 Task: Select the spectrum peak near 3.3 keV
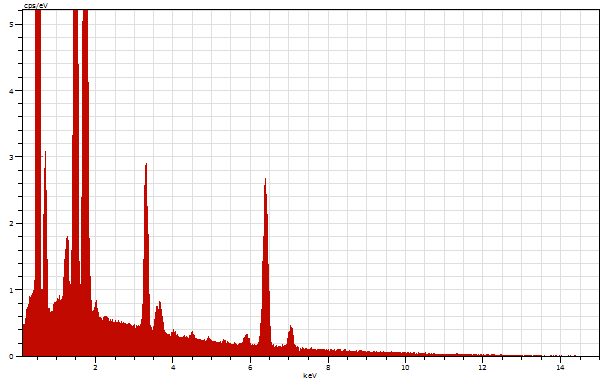tap(146, 259)
